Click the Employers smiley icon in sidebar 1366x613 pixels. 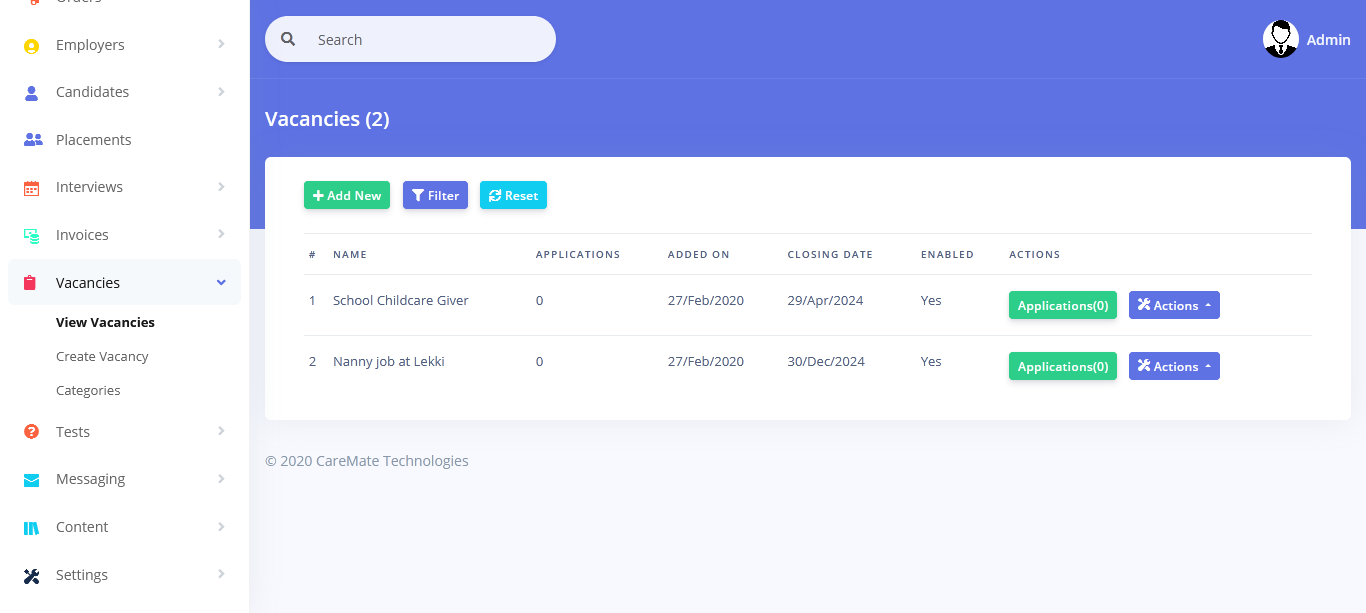pos(31,45)
